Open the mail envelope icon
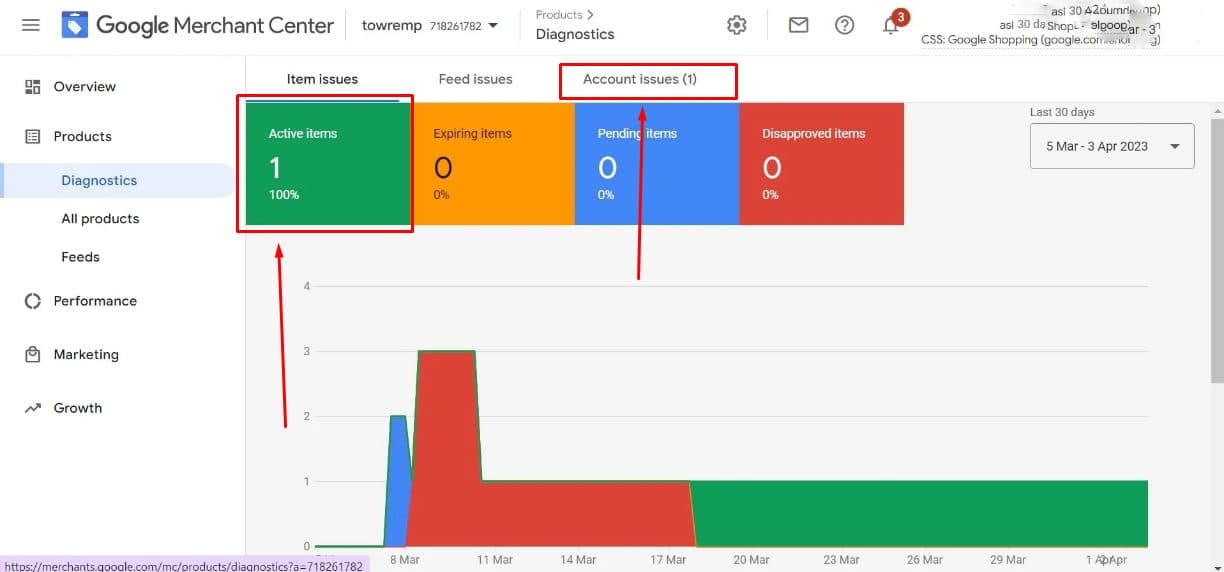Viewport: 1224px width, 572px height. tap(798, 25)
